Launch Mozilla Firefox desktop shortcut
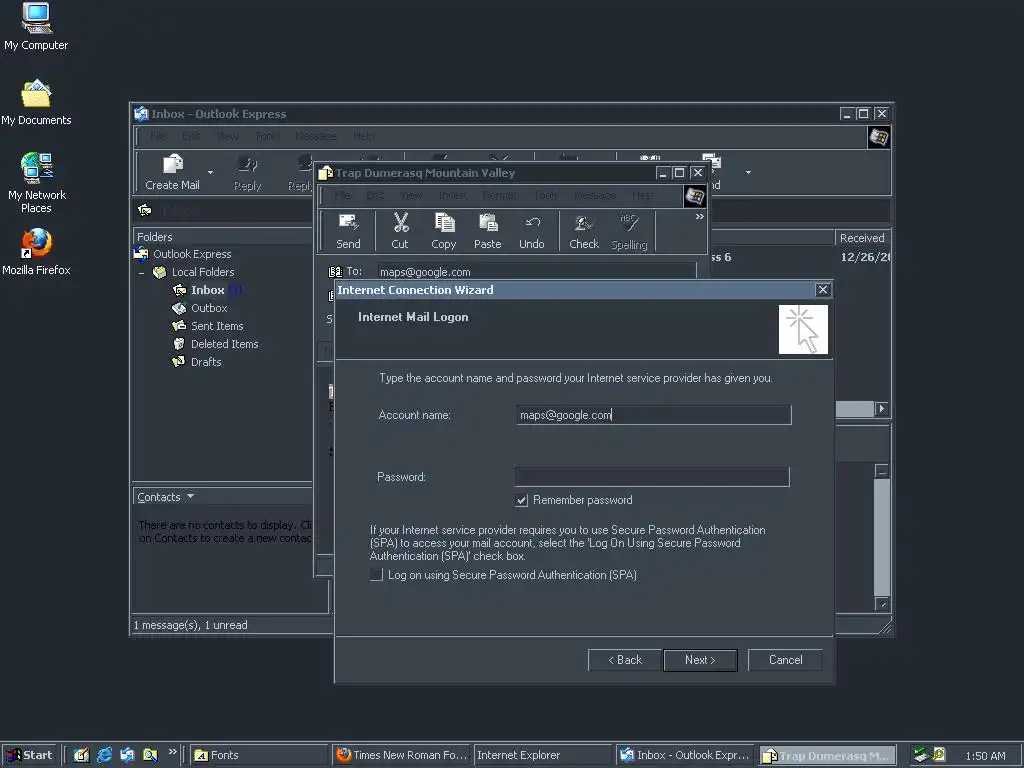Image resolution: width=1024 pixels, height=768 pixels. (36, 253)
